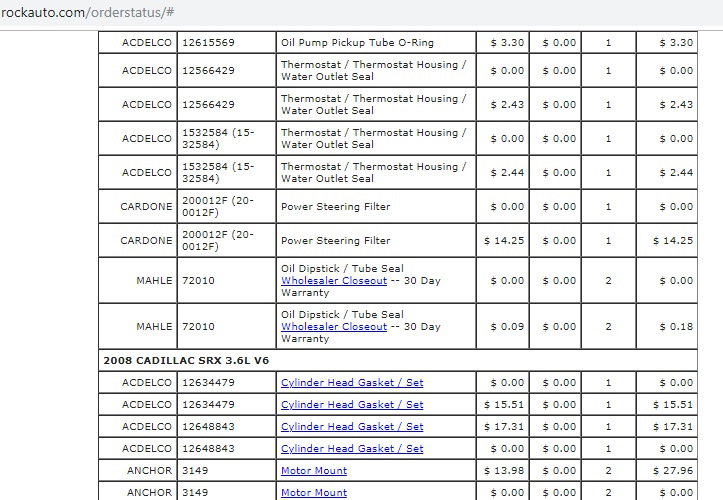This screenshot has width=723, height=500.
Task: Click the '2008 CADILLAC SRX 3.6L V6' heading
Action: click(186, 360)
